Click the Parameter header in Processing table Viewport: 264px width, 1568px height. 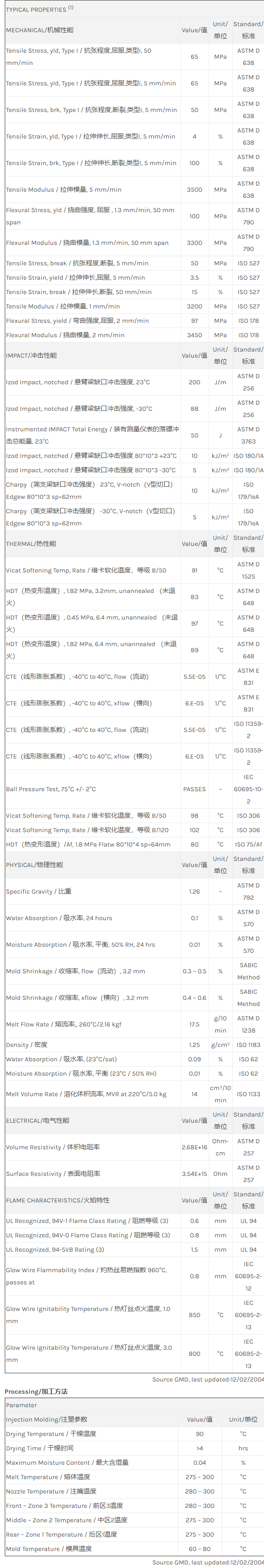tap(21, 1405)
